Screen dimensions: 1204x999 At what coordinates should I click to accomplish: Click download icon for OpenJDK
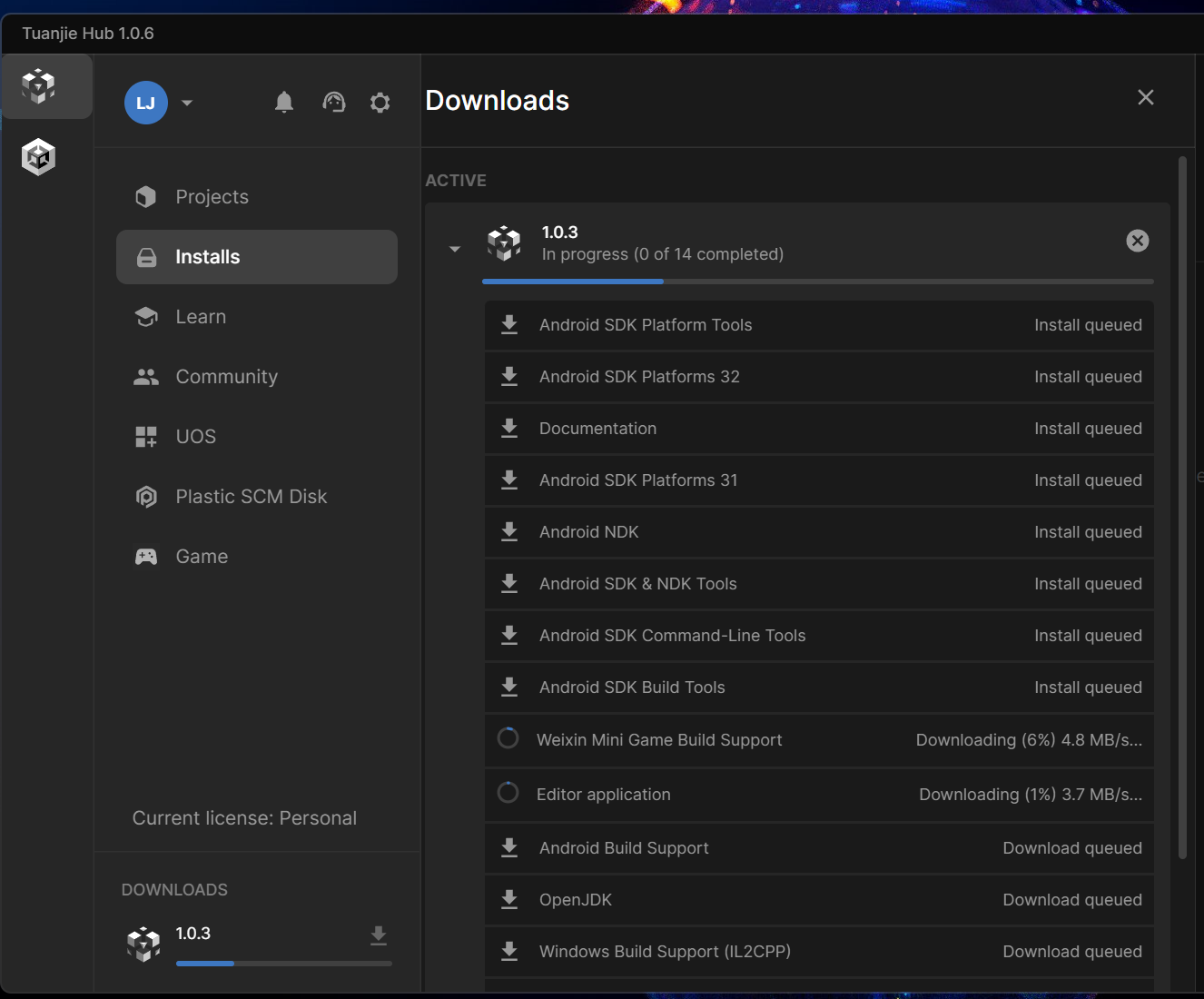click(x=509, y=900)
